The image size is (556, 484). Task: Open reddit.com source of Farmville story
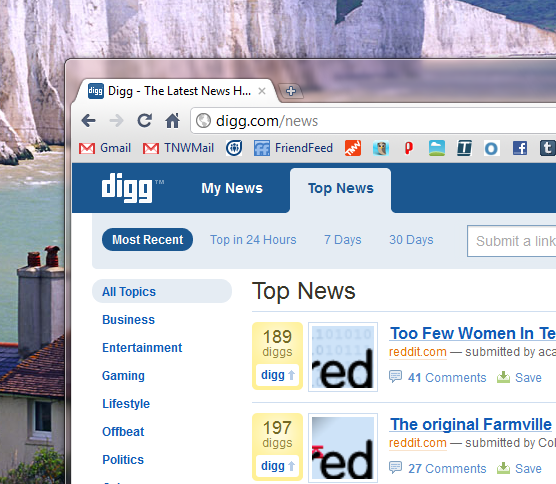(418, 443)
